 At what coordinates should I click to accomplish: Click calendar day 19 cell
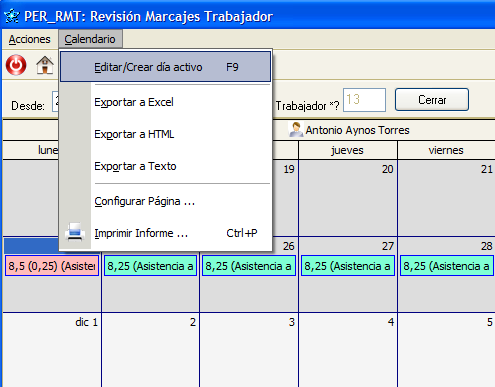coord(285,198)
